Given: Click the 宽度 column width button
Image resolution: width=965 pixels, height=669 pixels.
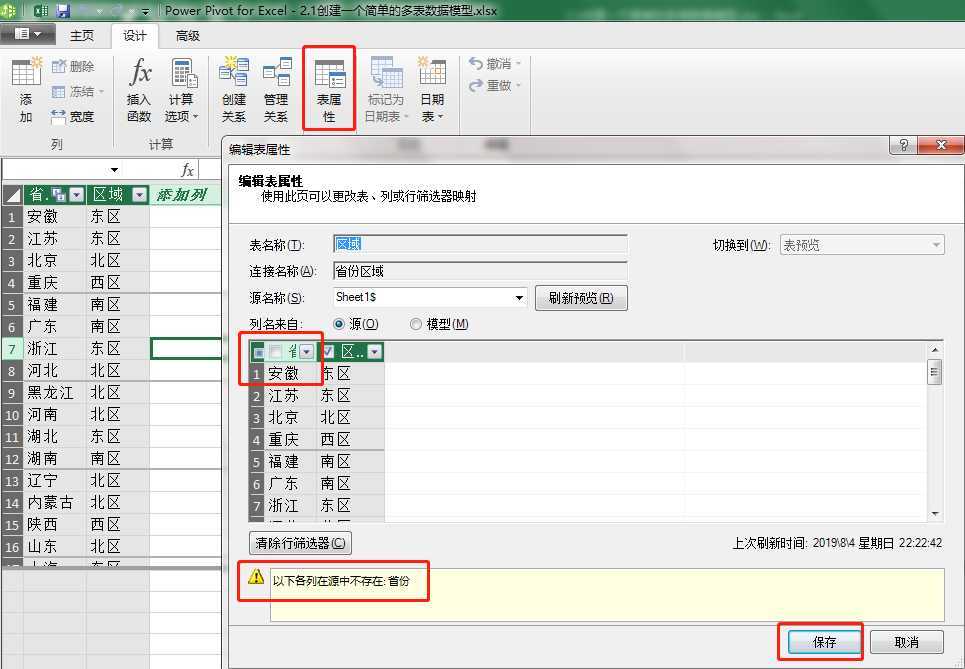Looking at the screenshot, I should click(73, 116).
